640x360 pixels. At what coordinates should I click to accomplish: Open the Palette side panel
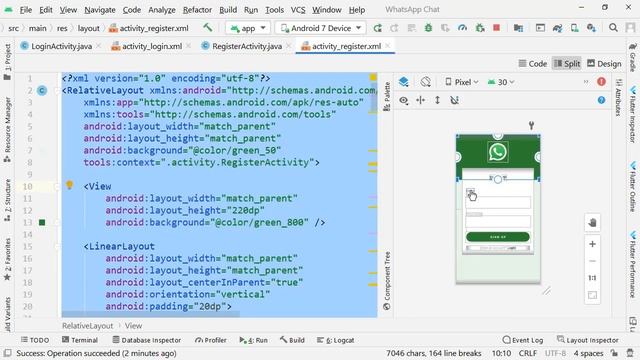coord(387,96)
